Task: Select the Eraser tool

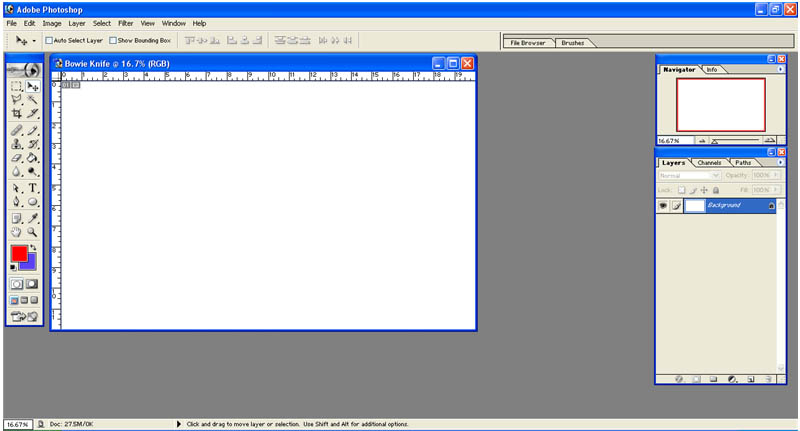Action: 17,158
